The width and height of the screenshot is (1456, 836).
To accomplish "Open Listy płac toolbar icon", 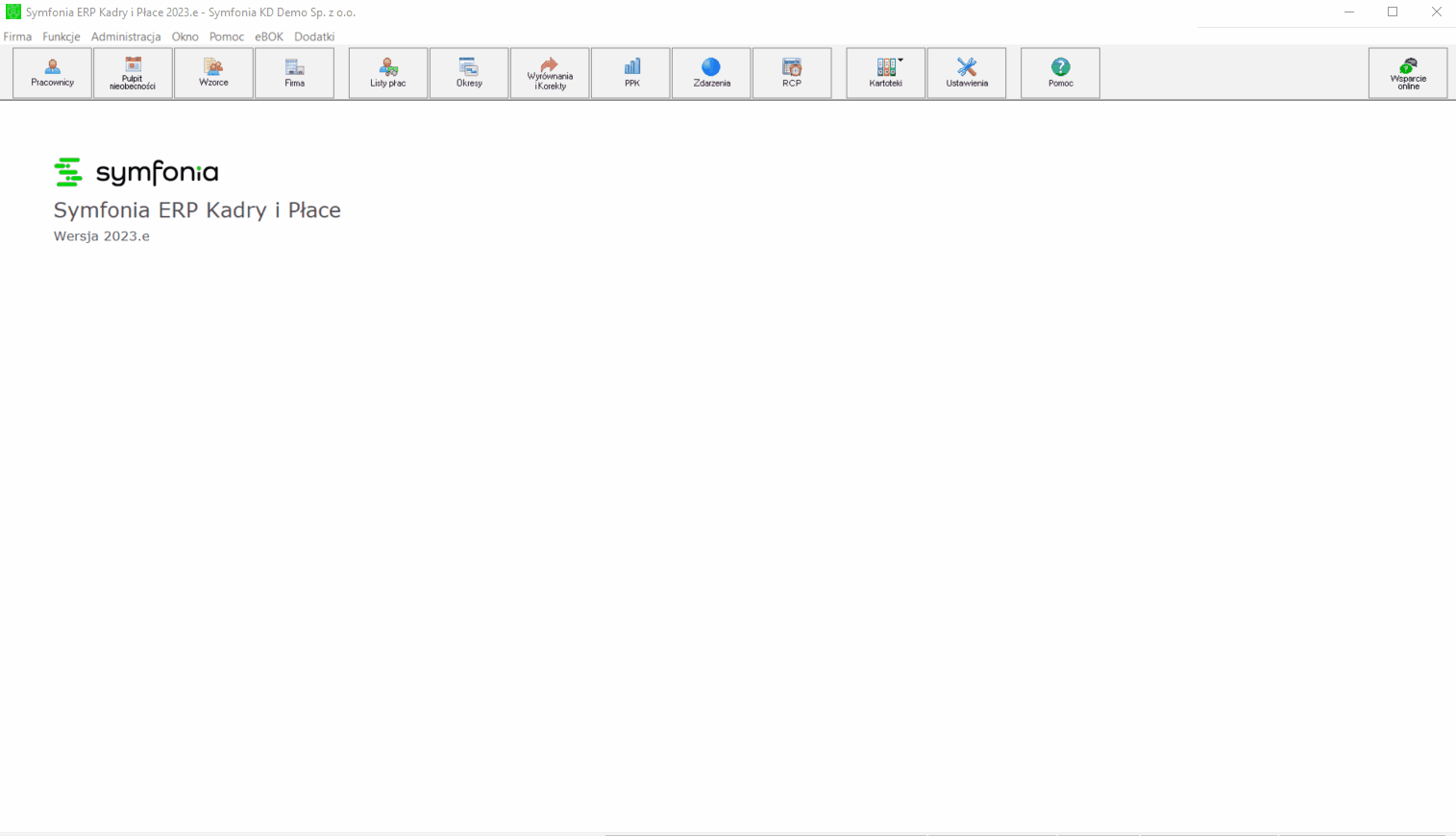I will click(x=388, y=73).
